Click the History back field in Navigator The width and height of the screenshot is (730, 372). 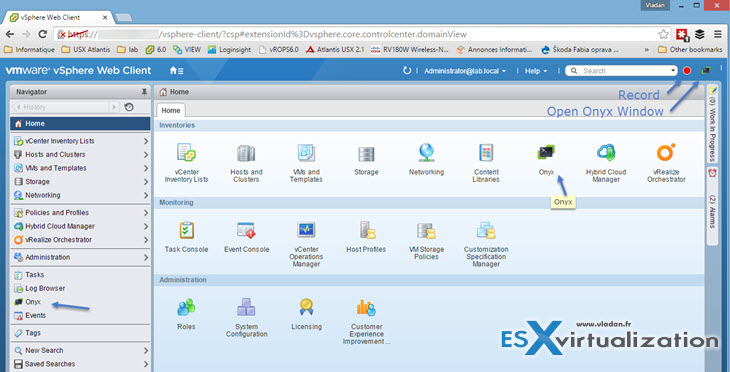tap(61, 107)
